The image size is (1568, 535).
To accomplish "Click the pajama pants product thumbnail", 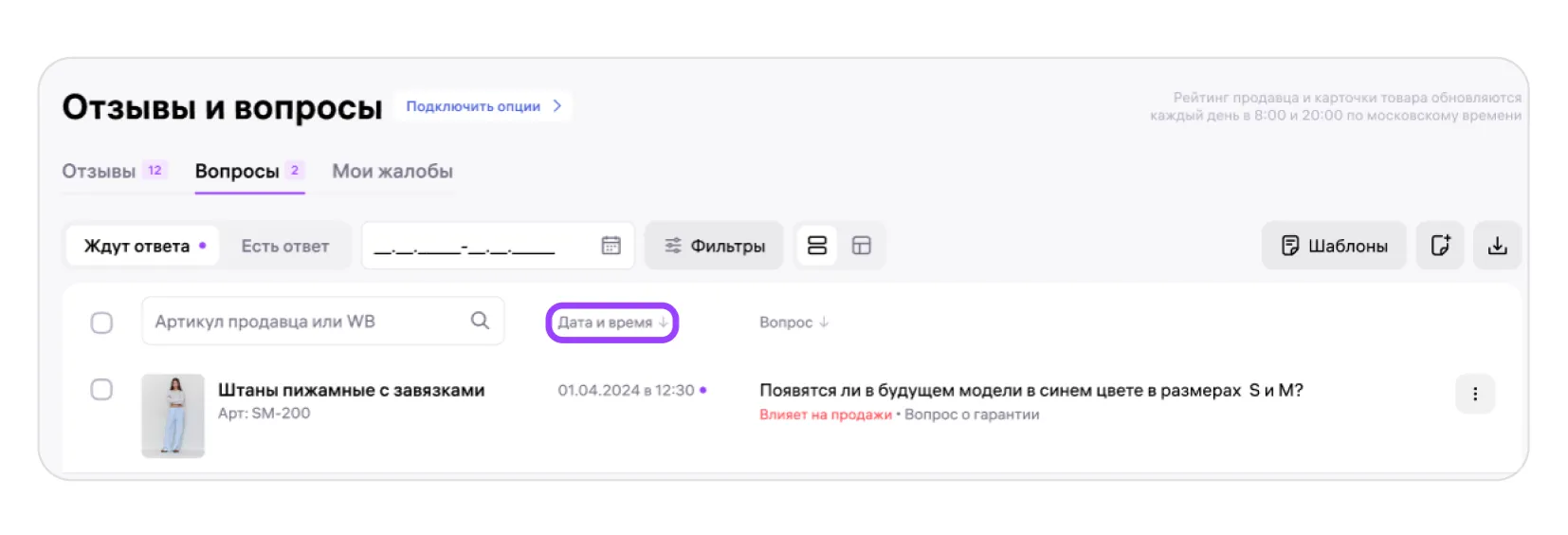I will coord(173,415).
